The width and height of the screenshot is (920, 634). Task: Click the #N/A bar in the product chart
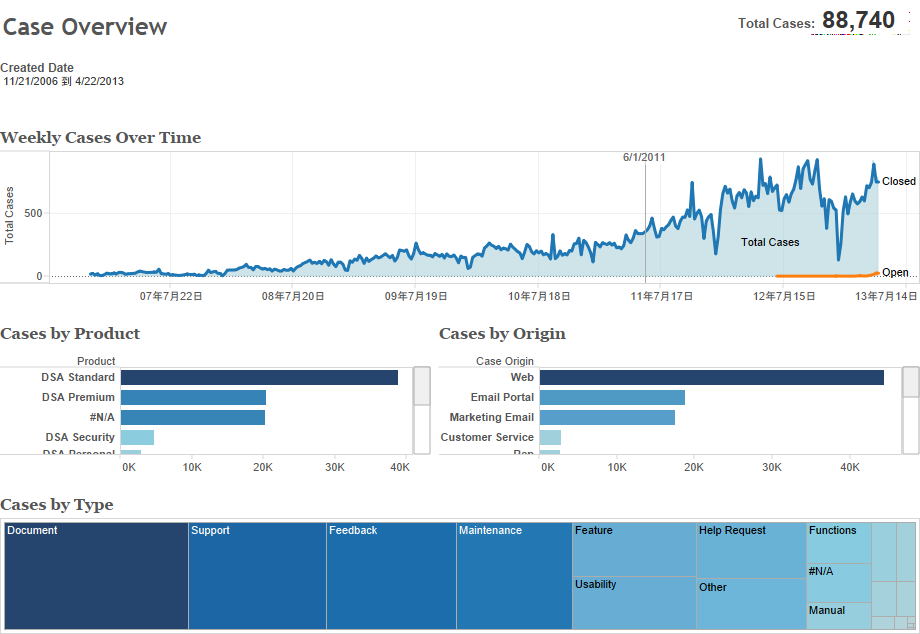[193, 417]
